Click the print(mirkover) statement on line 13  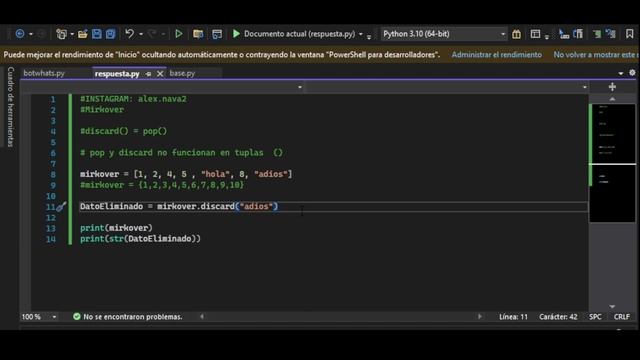pyautogui.click(x=116, y=228)
